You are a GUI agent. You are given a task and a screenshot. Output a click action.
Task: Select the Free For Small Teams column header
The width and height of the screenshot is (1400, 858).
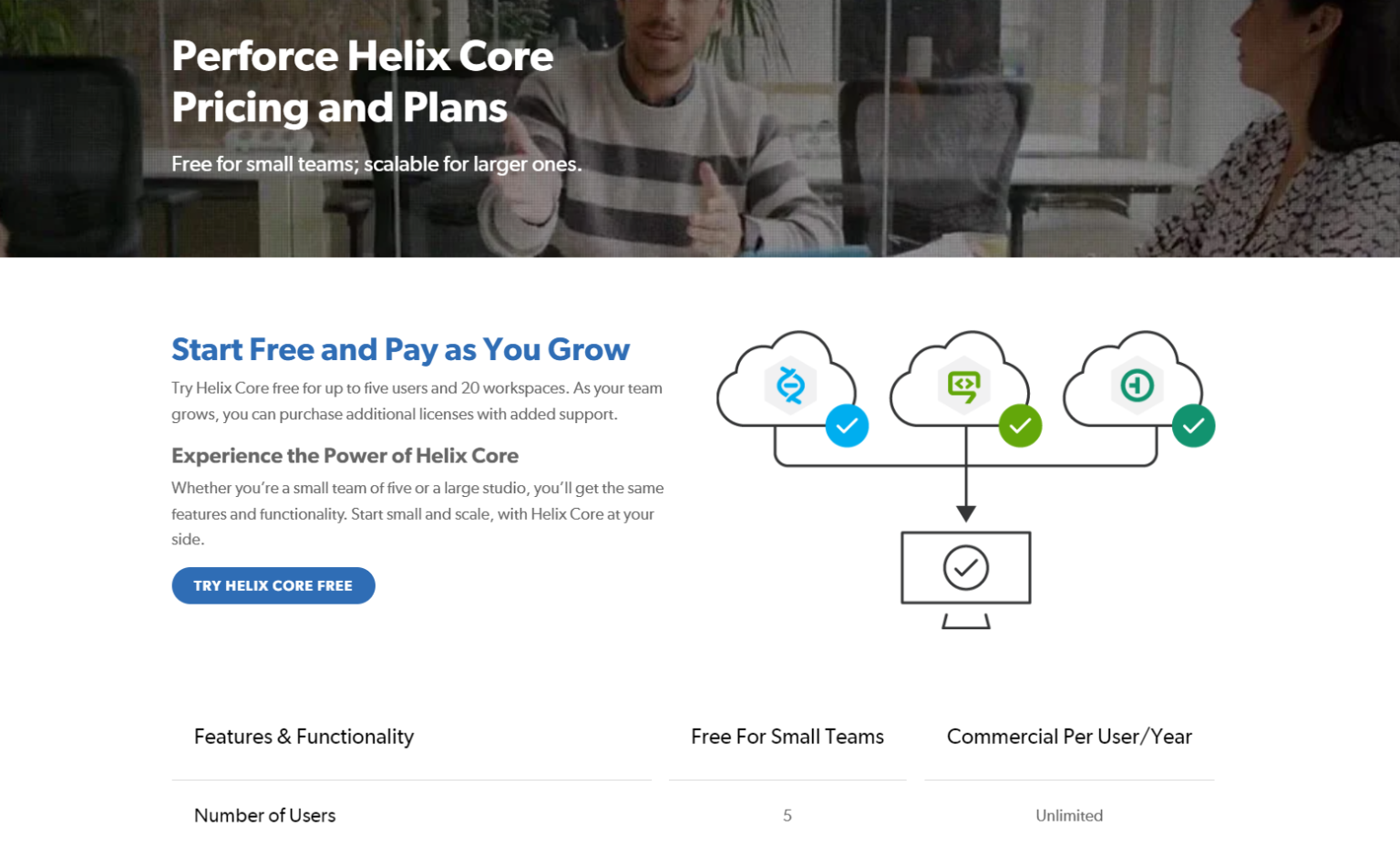(x=787, y=737)
